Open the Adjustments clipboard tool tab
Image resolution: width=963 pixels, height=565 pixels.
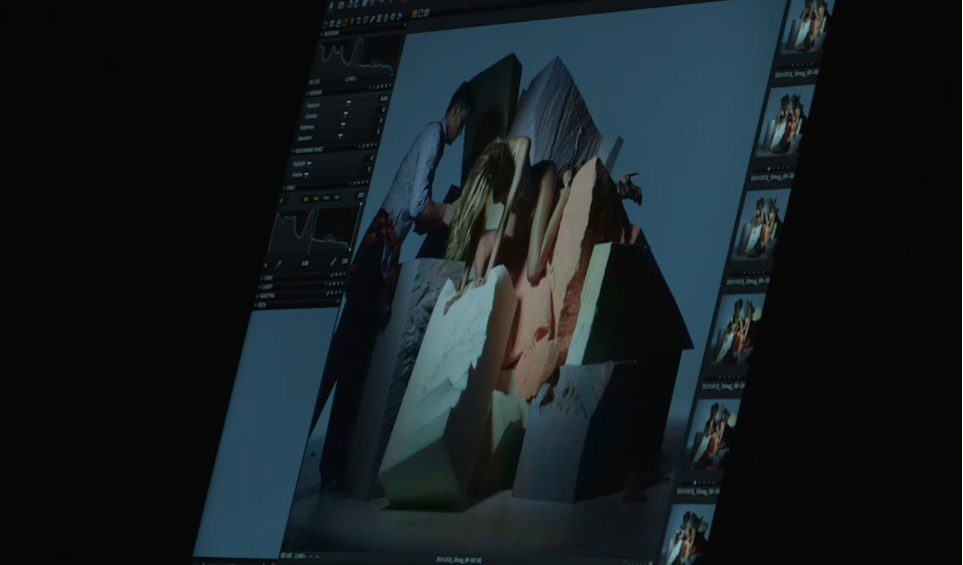pyautogui.click(x=379, y=18)
